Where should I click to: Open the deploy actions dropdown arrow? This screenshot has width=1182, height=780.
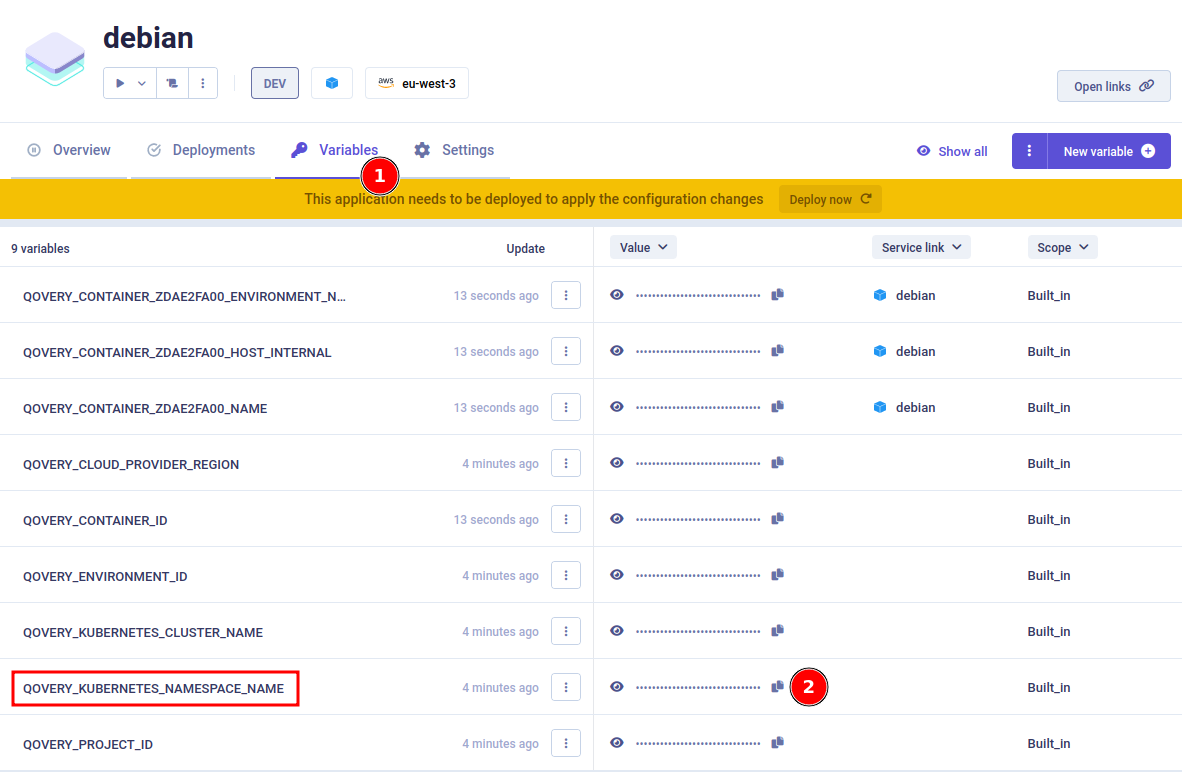(x=142, y=84)
